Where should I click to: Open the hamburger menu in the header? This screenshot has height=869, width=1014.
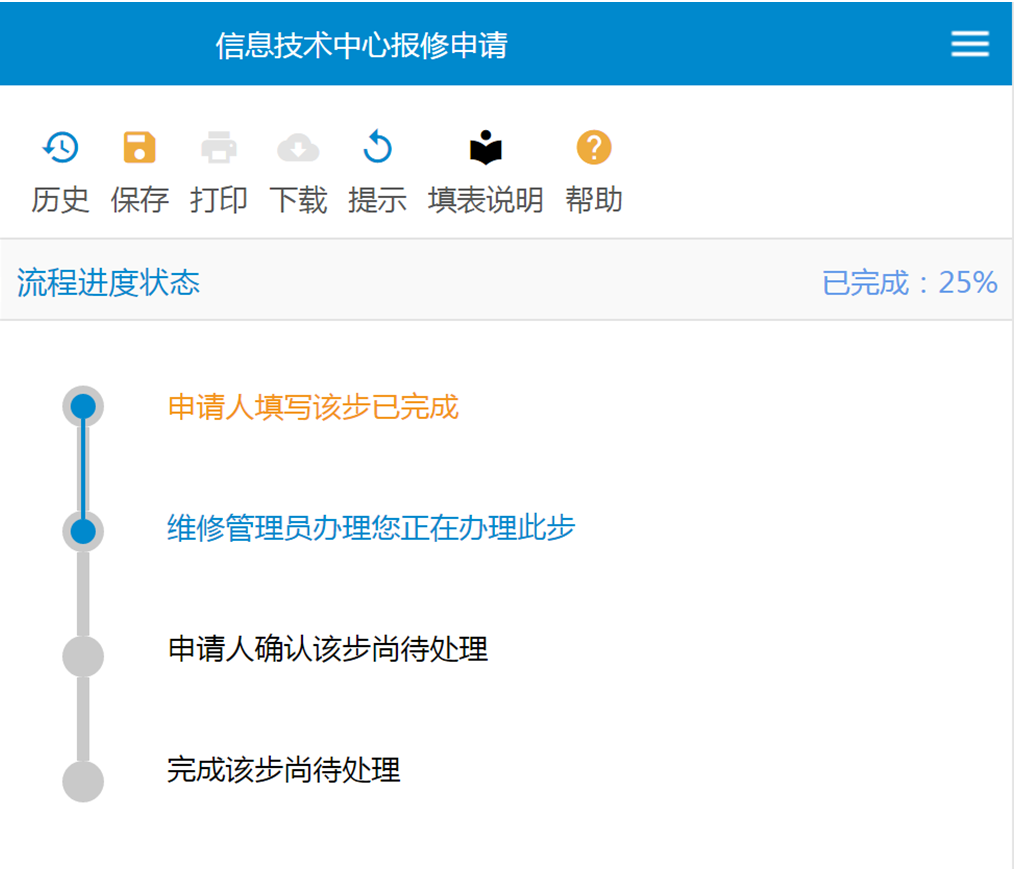point(969,44)
